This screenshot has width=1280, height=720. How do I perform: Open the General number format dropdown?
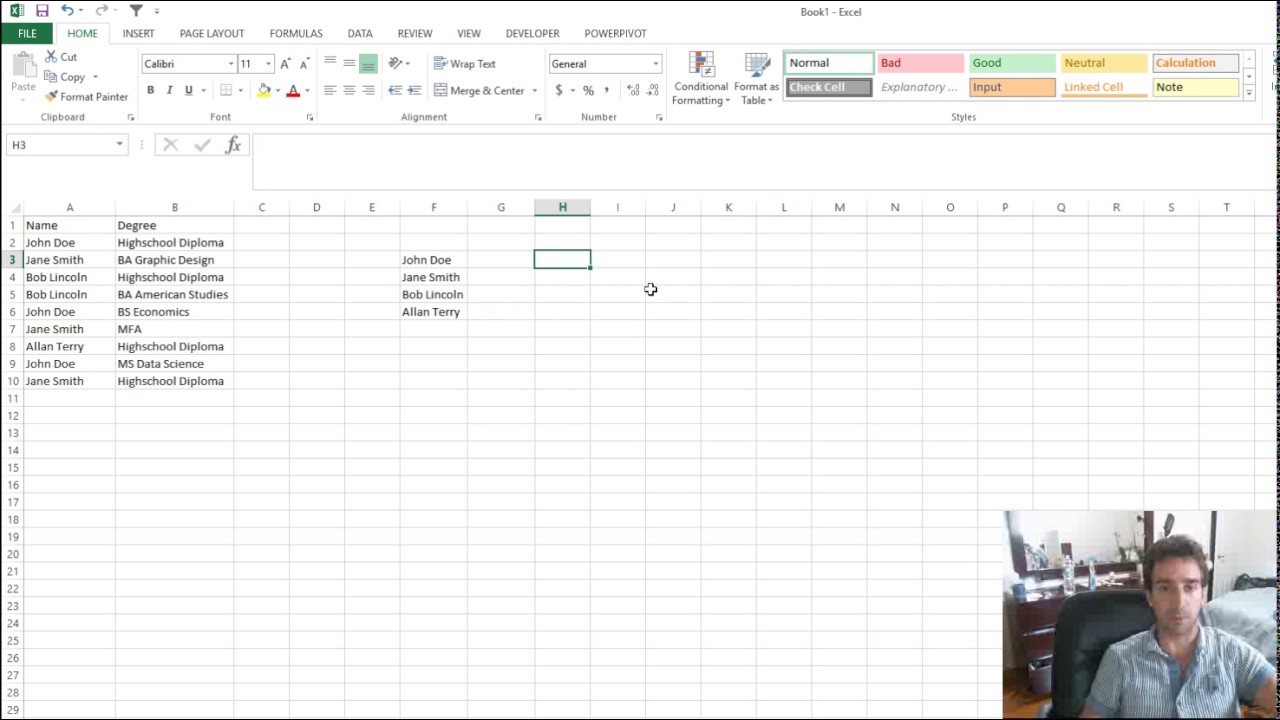point(656,64)
